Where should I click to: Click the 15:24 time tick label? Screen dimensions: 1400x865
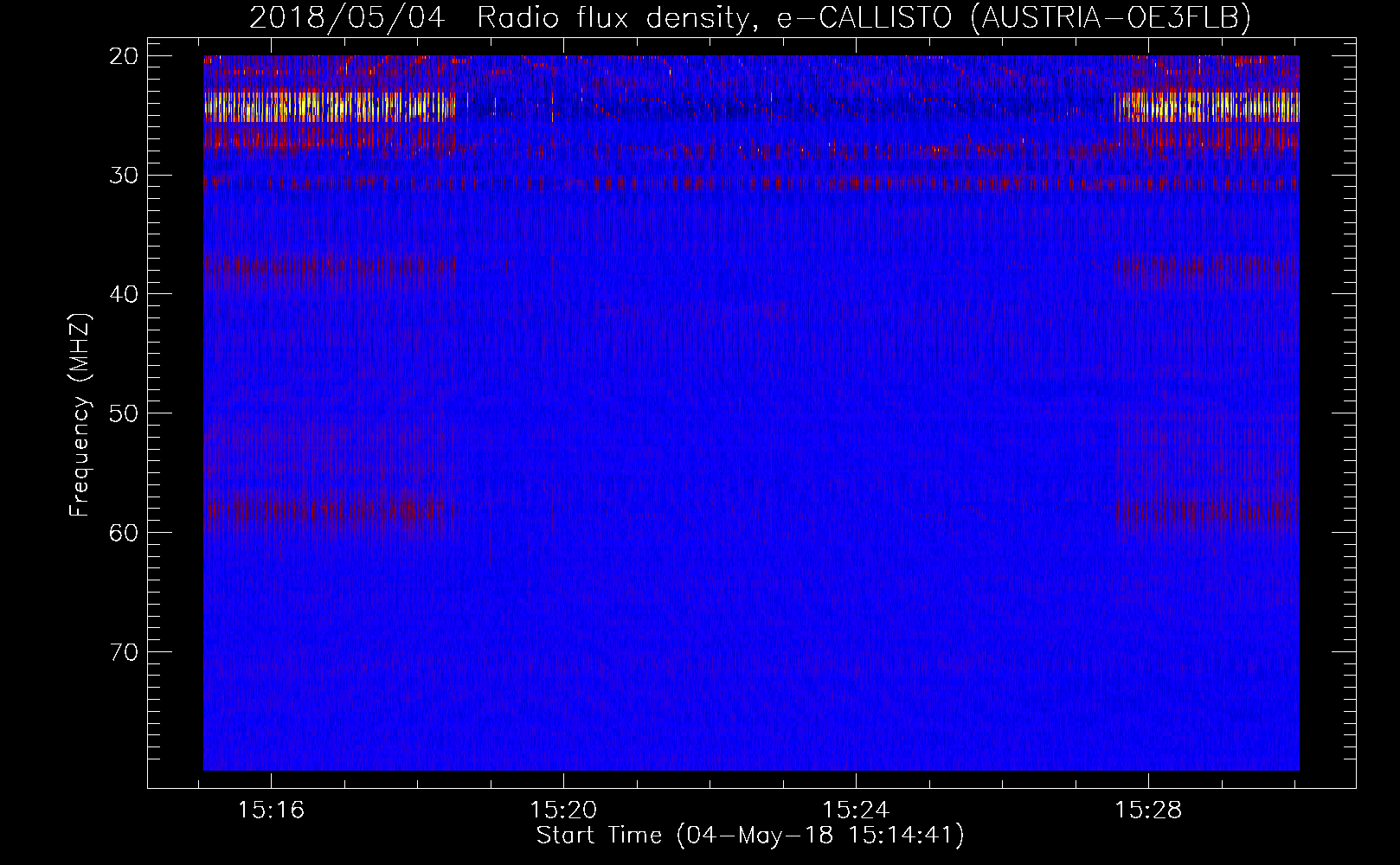856,811
